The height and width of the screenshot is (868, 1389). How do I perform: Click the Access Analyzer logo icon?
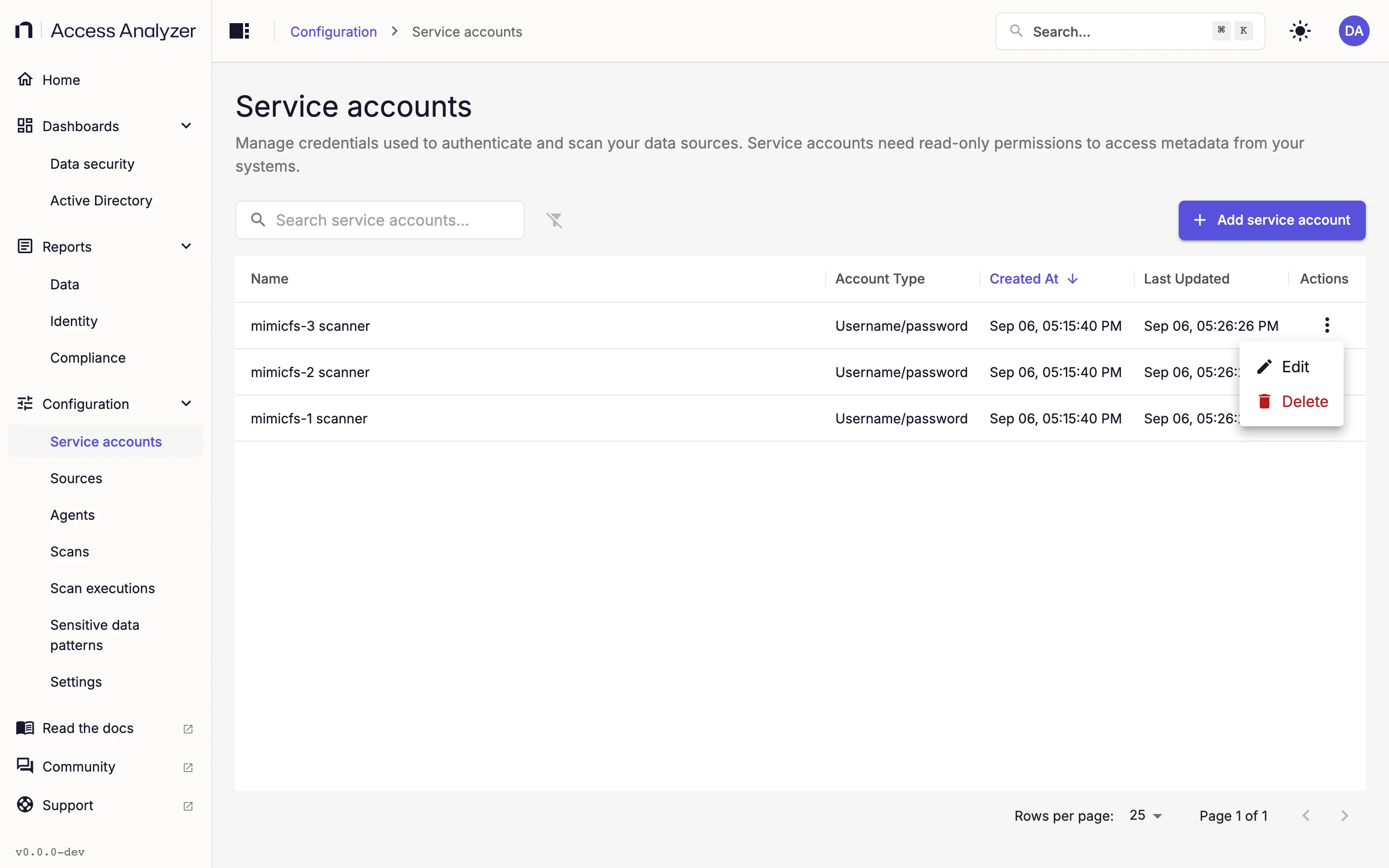point(24,30)
